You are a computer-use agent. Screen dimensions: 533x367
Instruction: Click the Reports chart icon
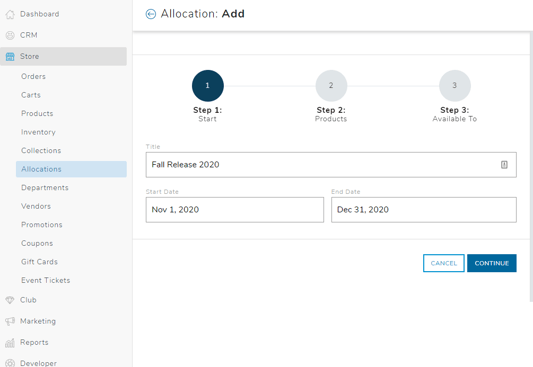coord(10,343)
